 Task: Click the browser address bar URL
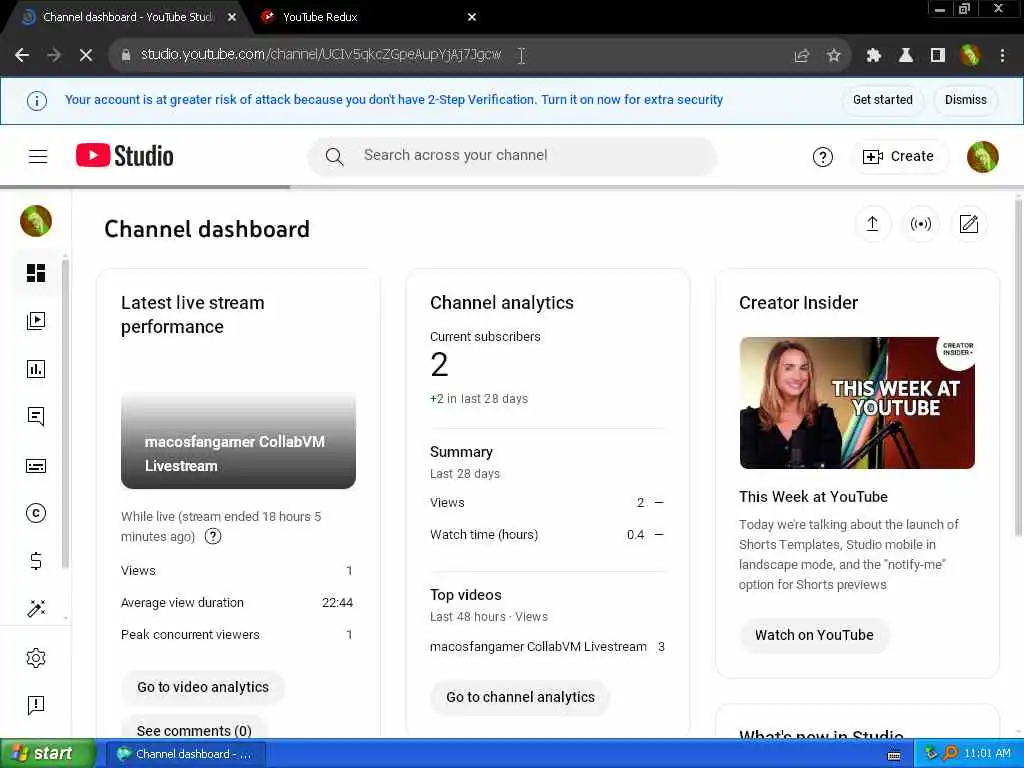click(x=321, y=55)
